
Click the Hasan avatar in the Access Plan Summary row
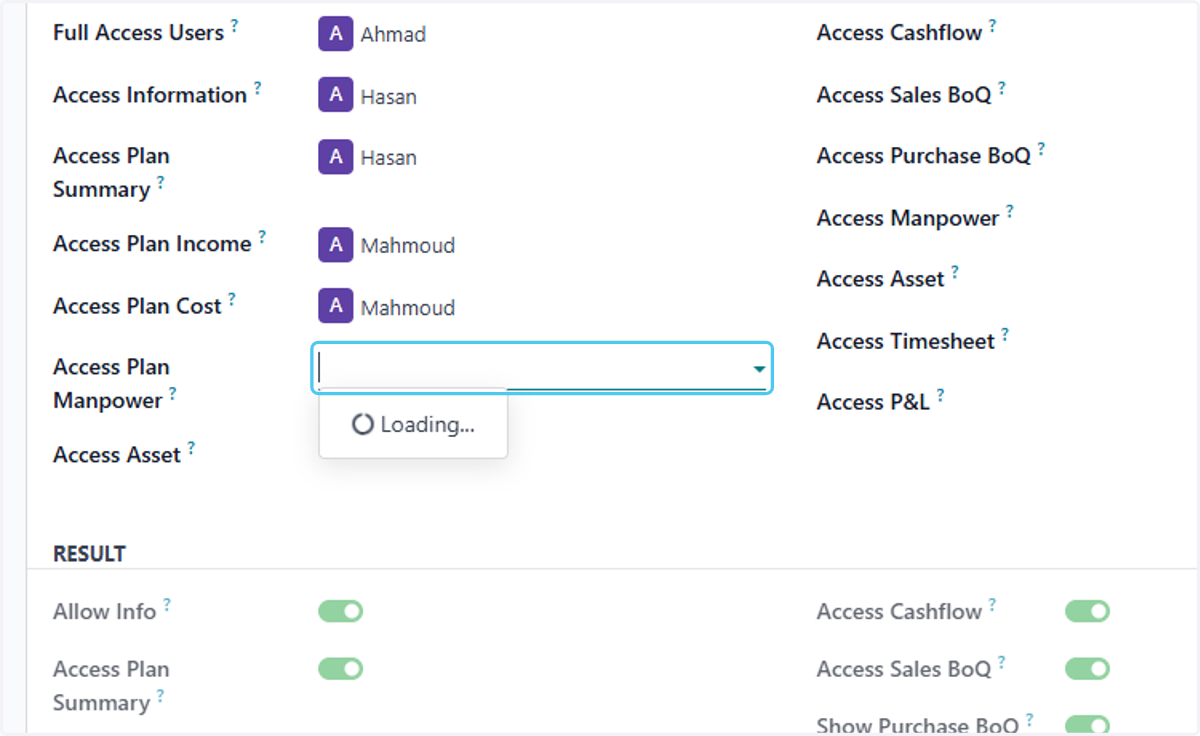coord(336,157)
